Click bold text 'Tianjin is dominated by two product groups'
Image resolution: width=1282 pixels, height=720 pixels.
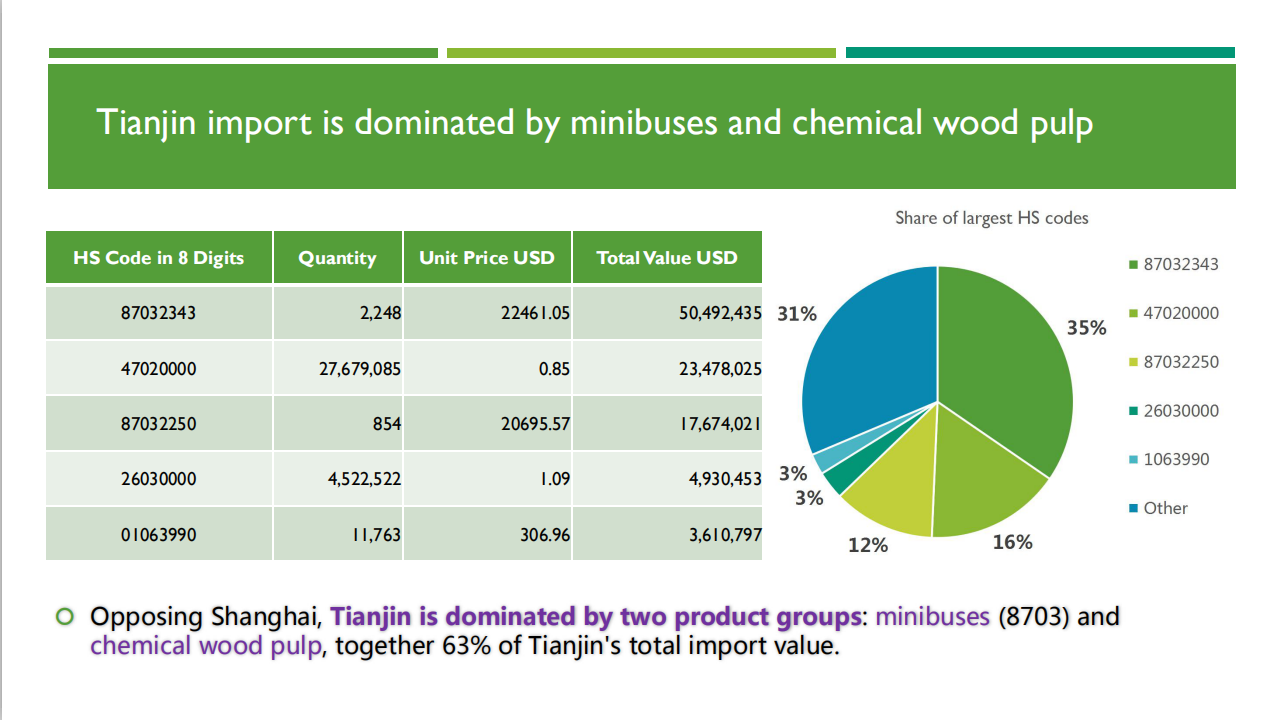click(x=596, y=616)
